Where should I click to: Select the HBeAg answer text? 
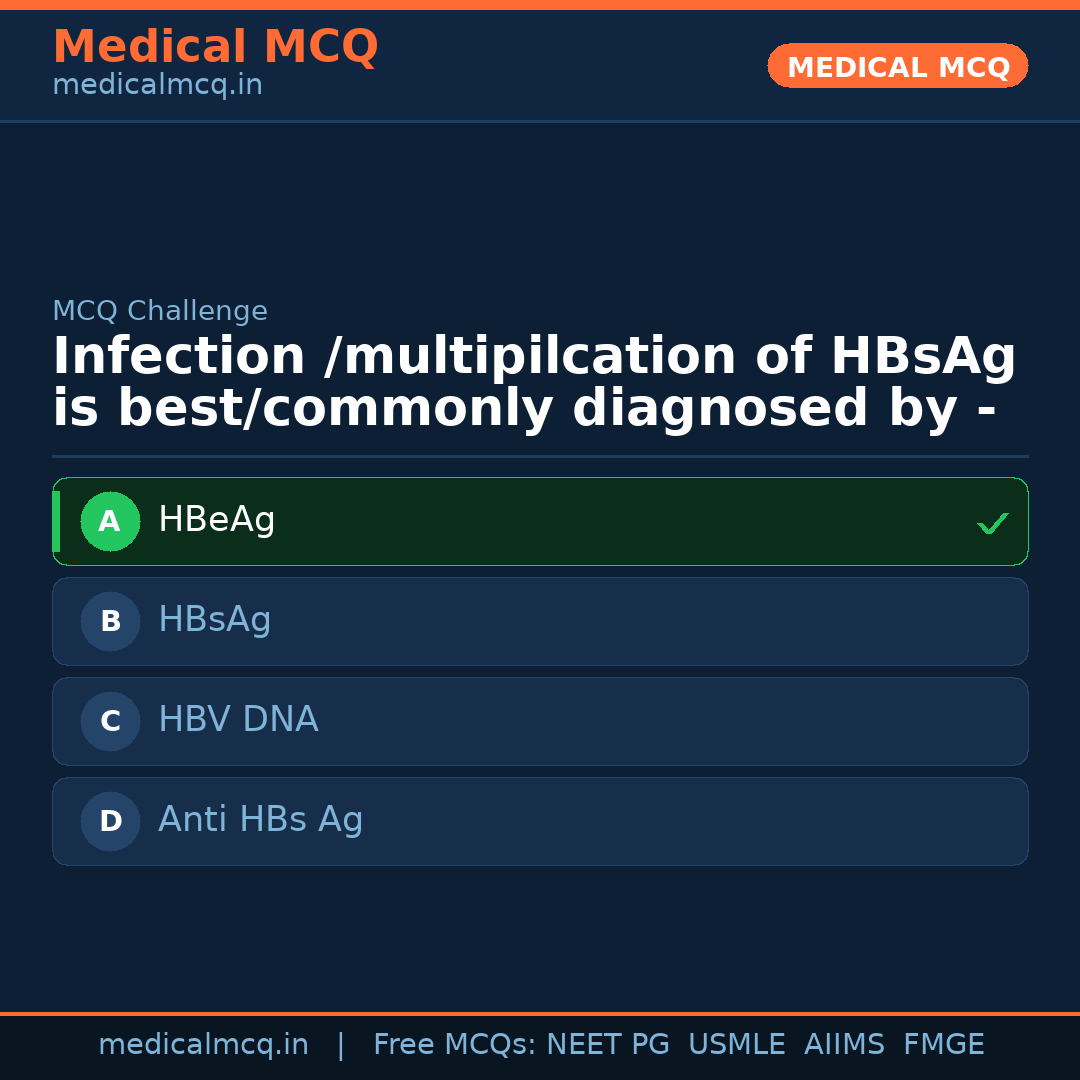pos(216,520)
